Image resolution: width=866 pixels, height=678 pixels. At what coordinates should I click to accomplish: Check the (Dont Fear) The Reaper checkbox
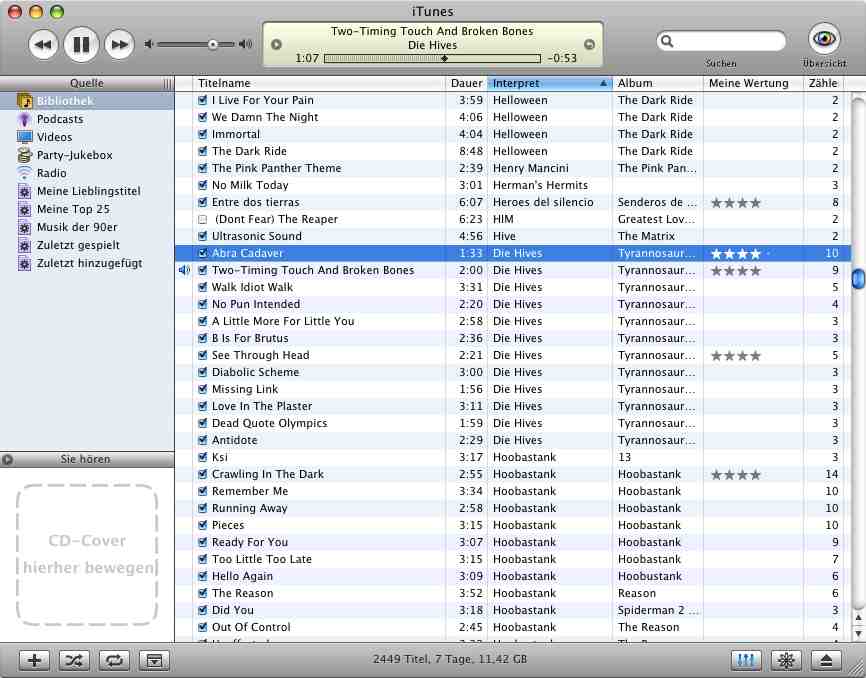tap(202, 220)
